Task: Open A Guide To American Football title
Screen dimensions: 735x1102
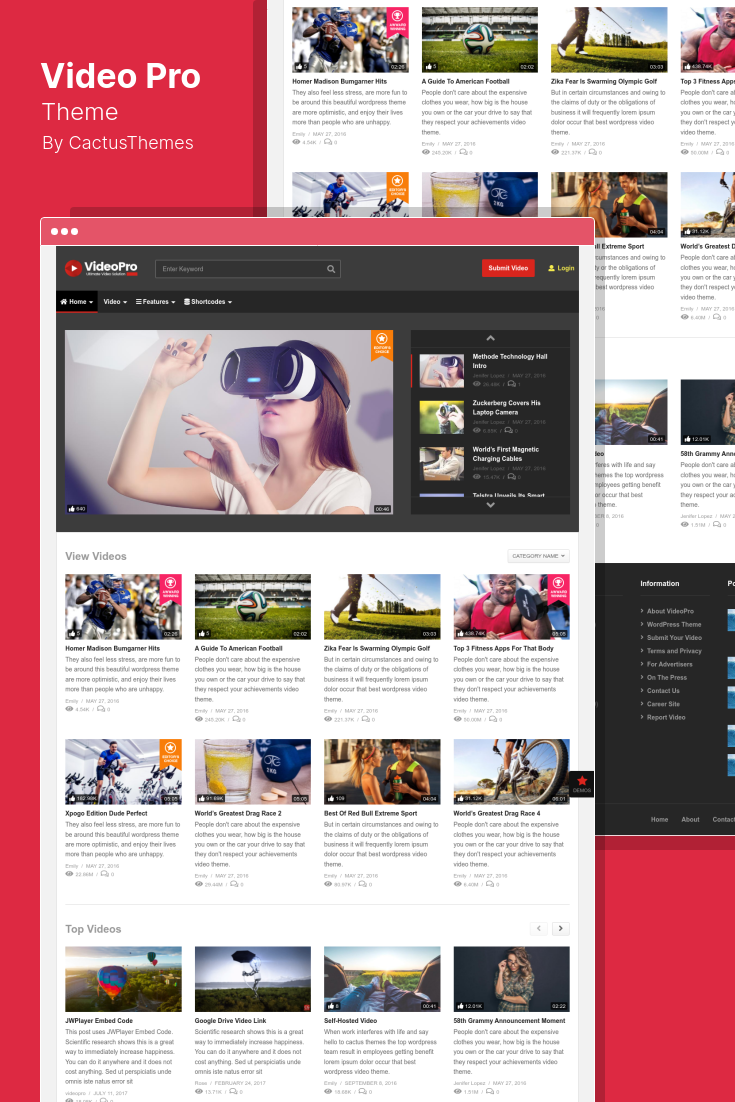Action: 238,648
